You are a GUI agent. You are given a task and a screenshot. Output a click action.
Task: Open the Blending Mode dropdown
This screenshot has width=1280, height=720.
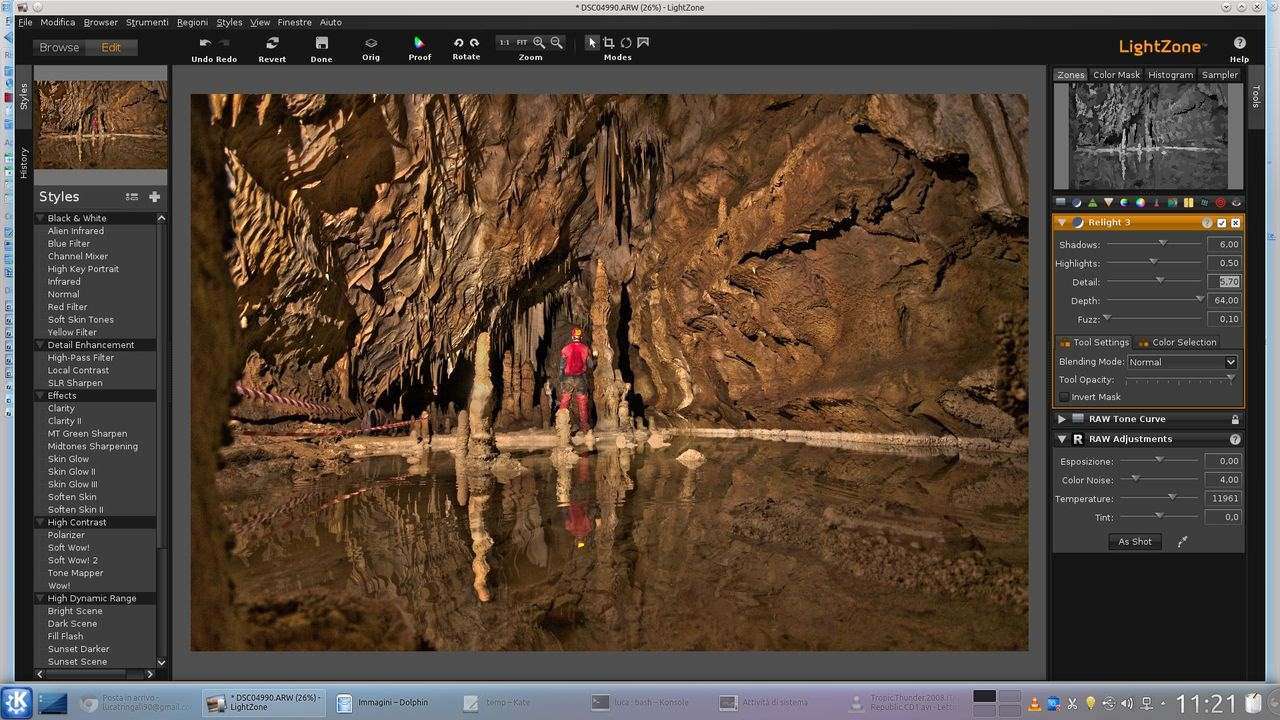1182,362
